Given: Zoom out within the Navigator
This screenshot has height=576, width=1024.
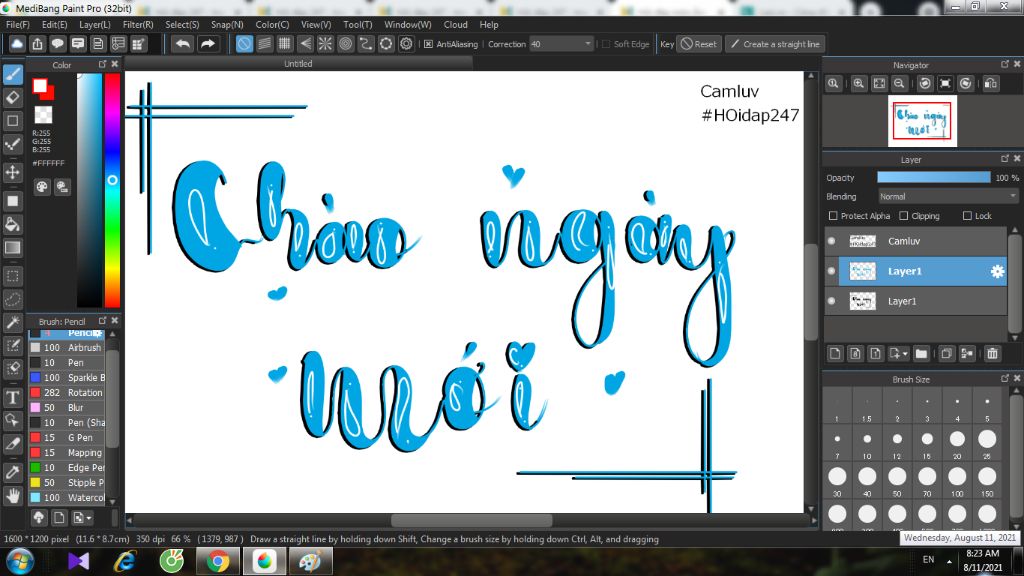Looking at the screenshot, I should [x=899, y=84].
